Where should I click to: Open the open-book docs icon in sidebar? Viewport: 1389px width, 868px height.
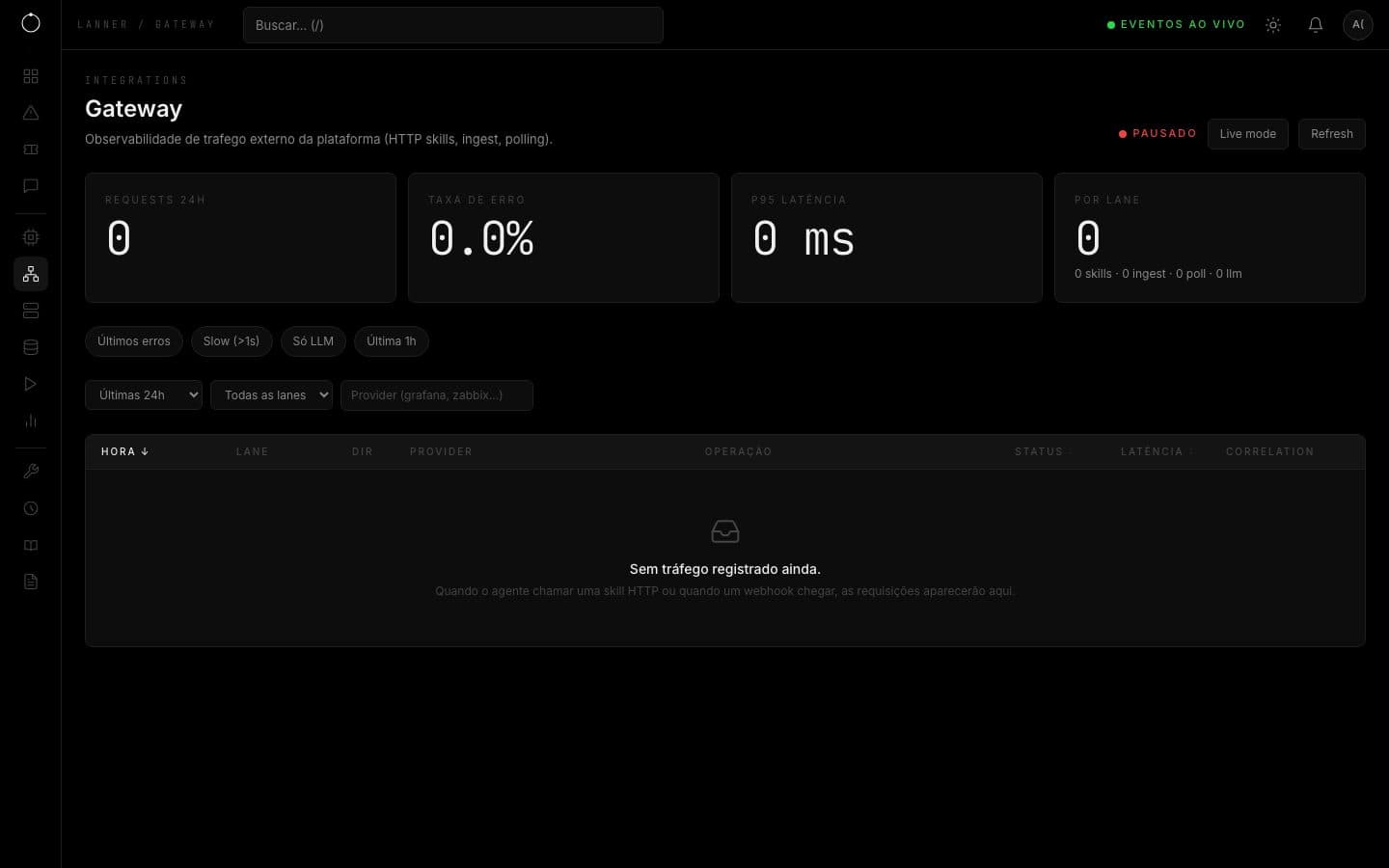[x=31, y=545]
